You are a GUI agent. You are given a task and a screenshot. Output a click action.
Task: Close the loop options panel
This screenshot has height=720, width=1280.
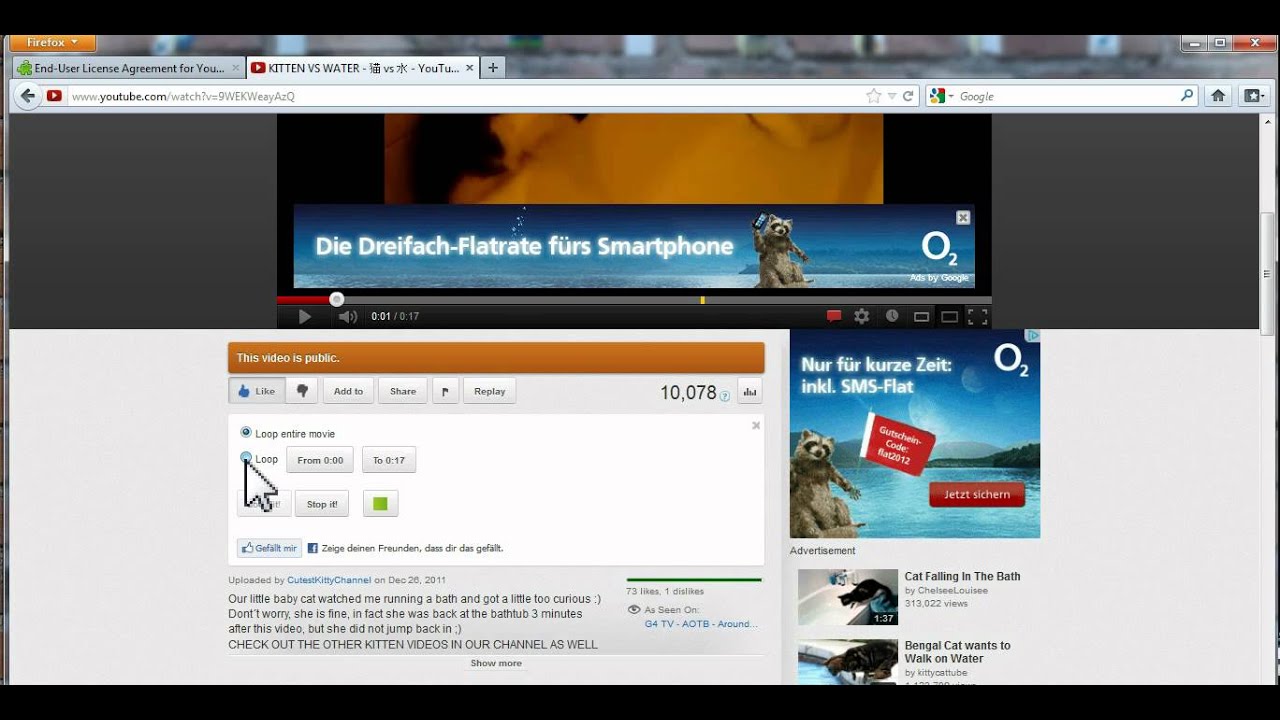pyautogui.click(x=756, y=425)
